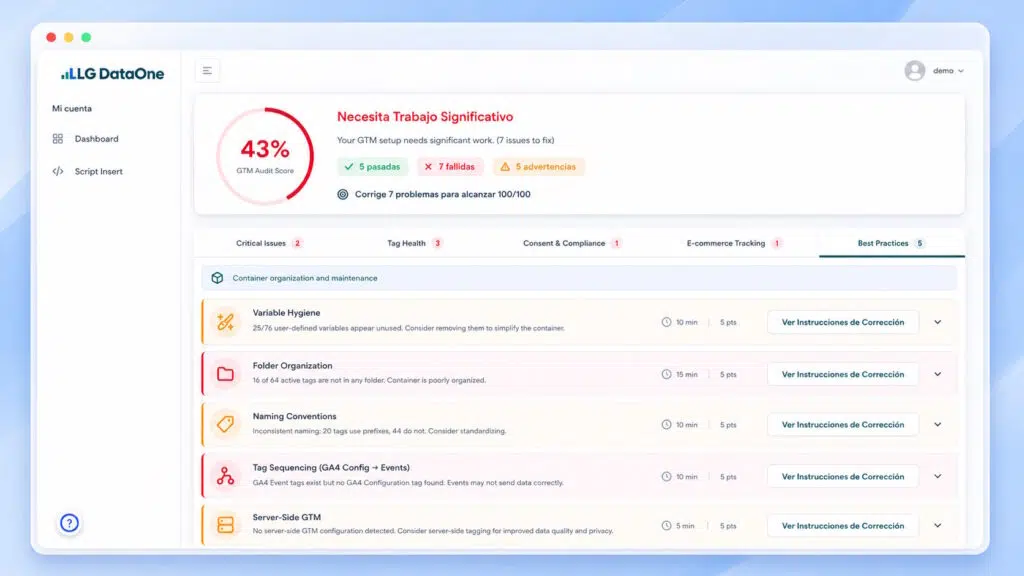Select the Best Practices tab

coord(891,243)
